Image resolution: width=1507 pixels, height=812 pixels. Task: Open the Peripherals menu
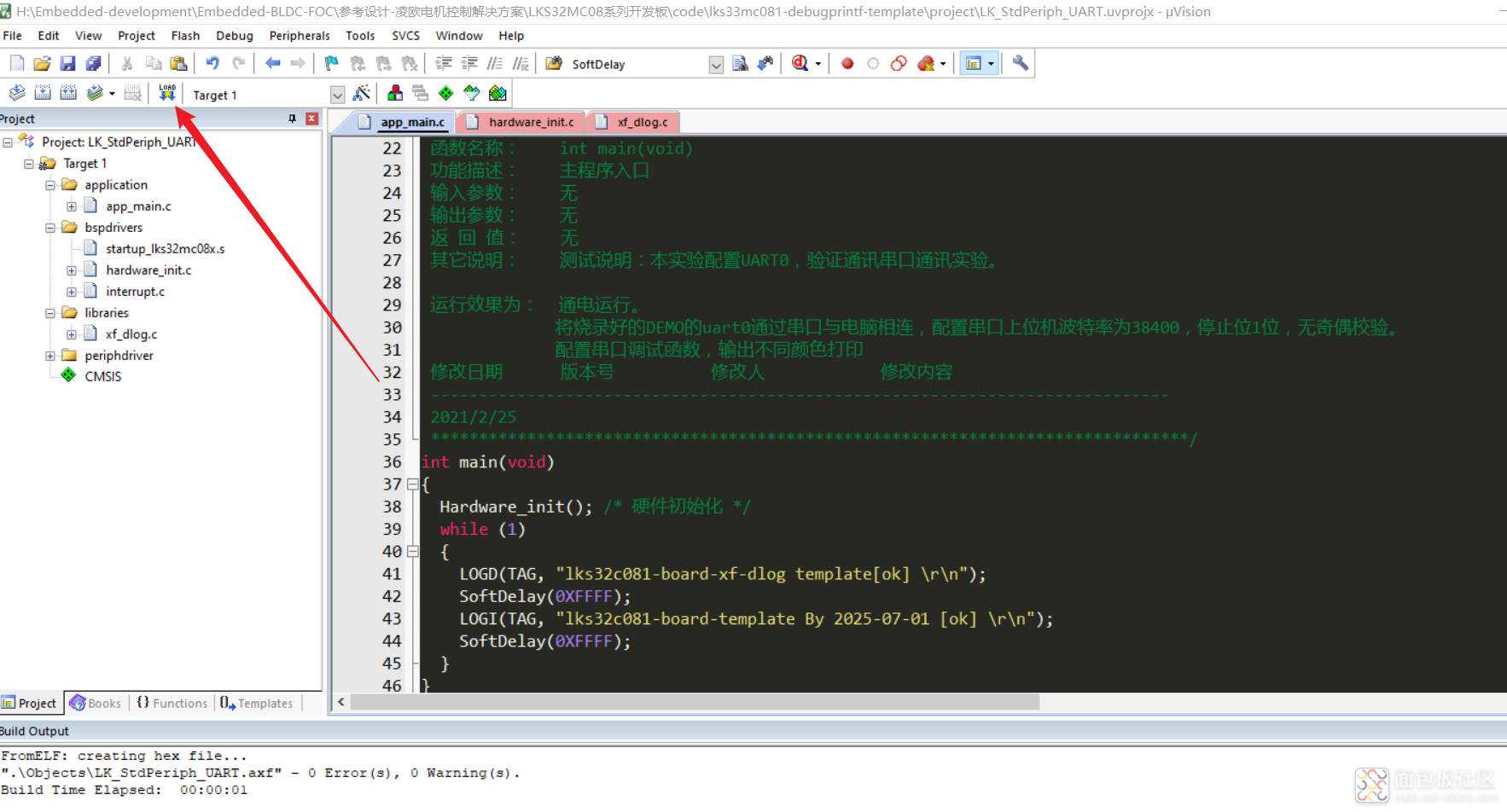(x=300, y=36)
